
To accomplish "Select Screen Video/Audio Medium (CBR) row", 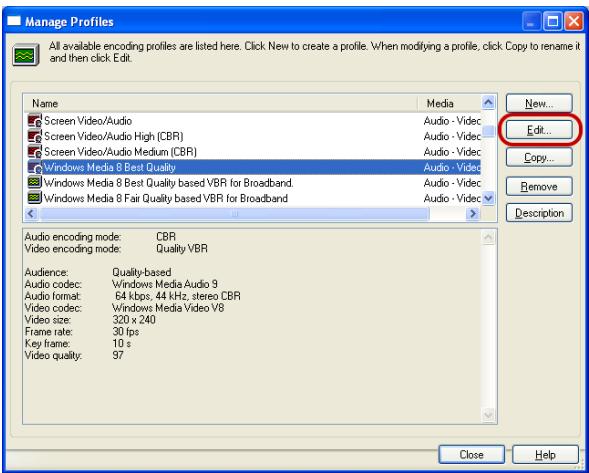I will [252, 151].
